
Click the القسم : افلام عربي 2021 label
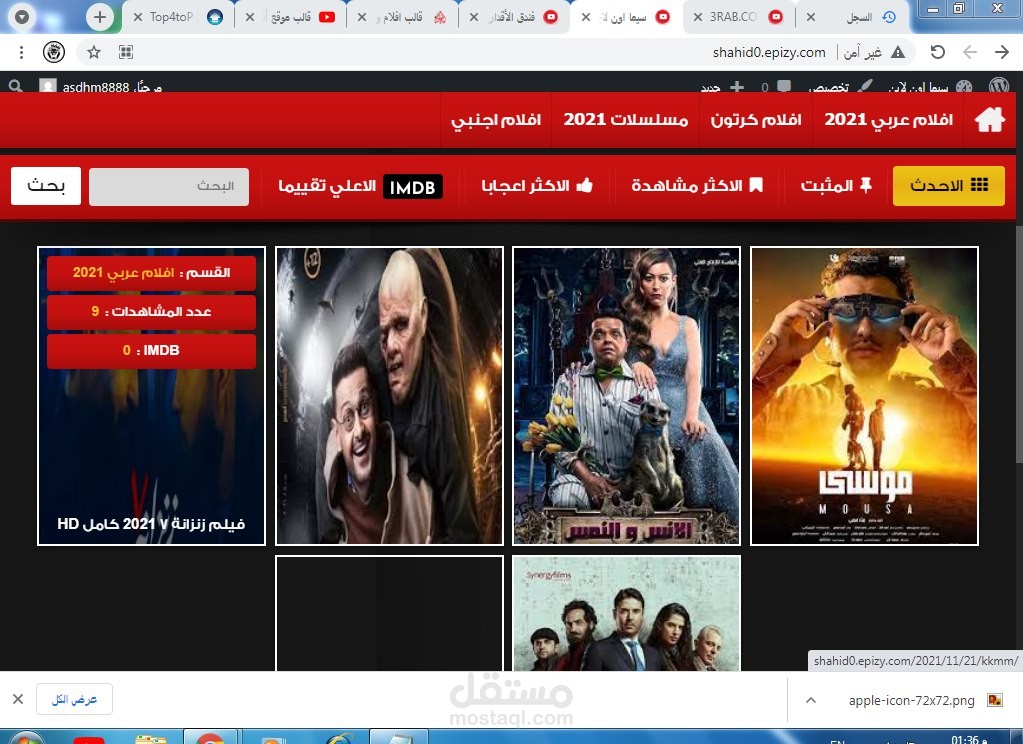coord(151,272)
